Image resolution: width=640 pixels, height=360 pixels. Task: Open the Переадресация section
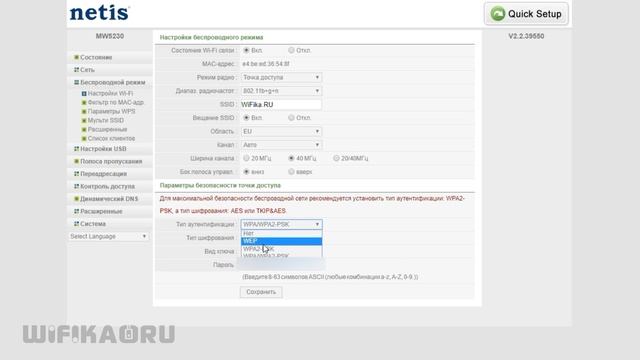click(103, 174)
